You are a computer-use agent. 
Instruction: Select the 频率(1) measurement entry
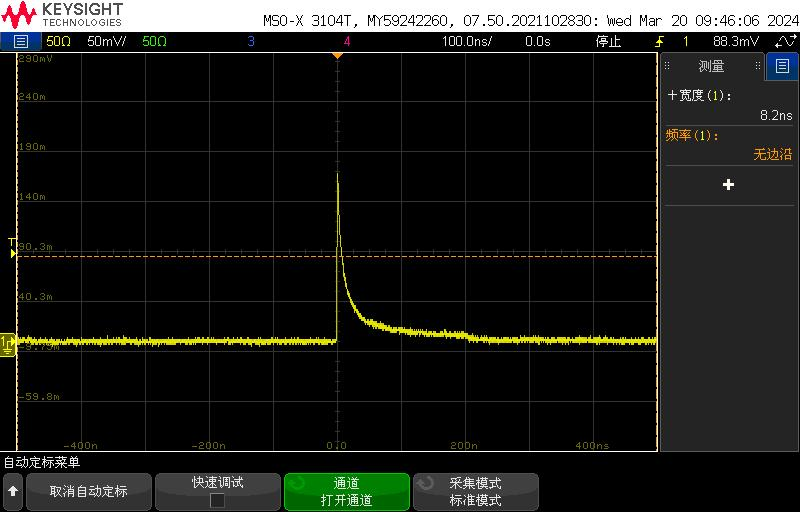pos(692,136)
